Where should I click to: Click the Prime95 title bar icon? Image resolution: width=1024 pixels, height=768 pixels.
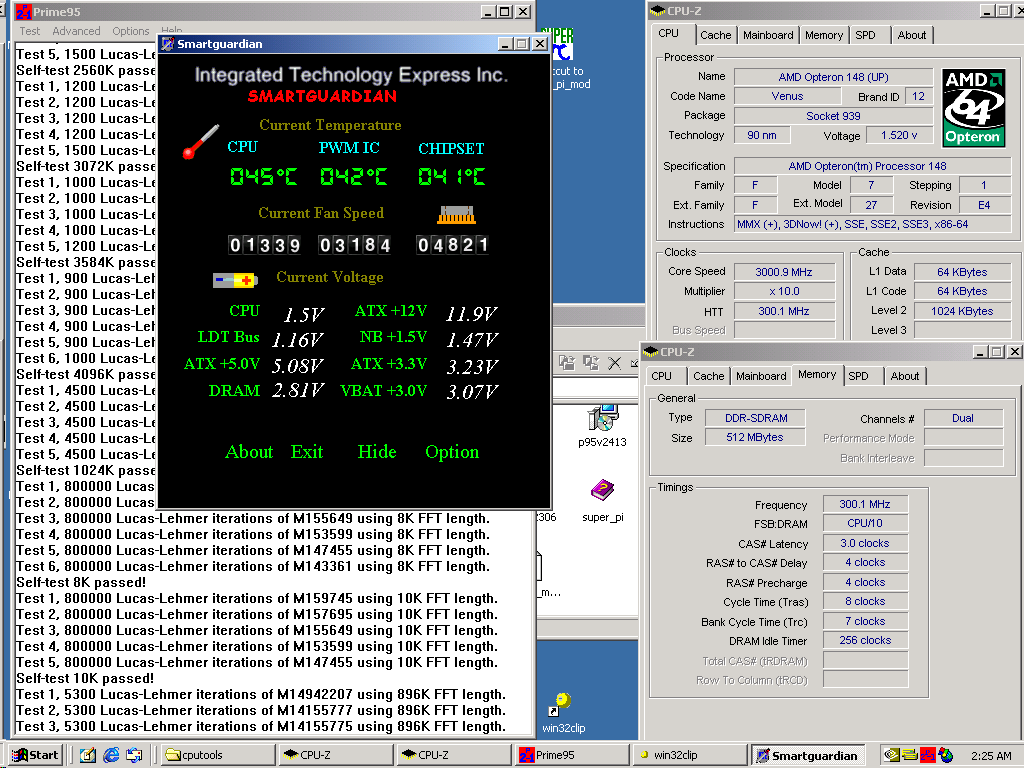point(24,12)
